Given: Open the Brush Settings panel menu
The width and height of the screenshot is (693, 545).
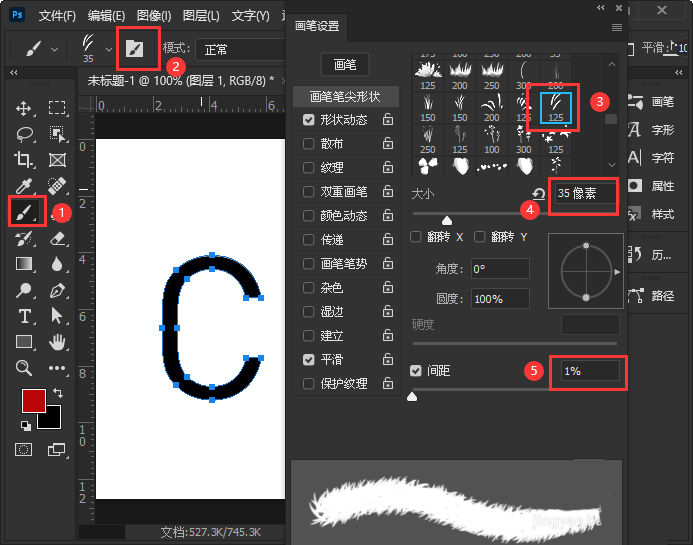Looking at the screenshot, I should coord(617,28).
